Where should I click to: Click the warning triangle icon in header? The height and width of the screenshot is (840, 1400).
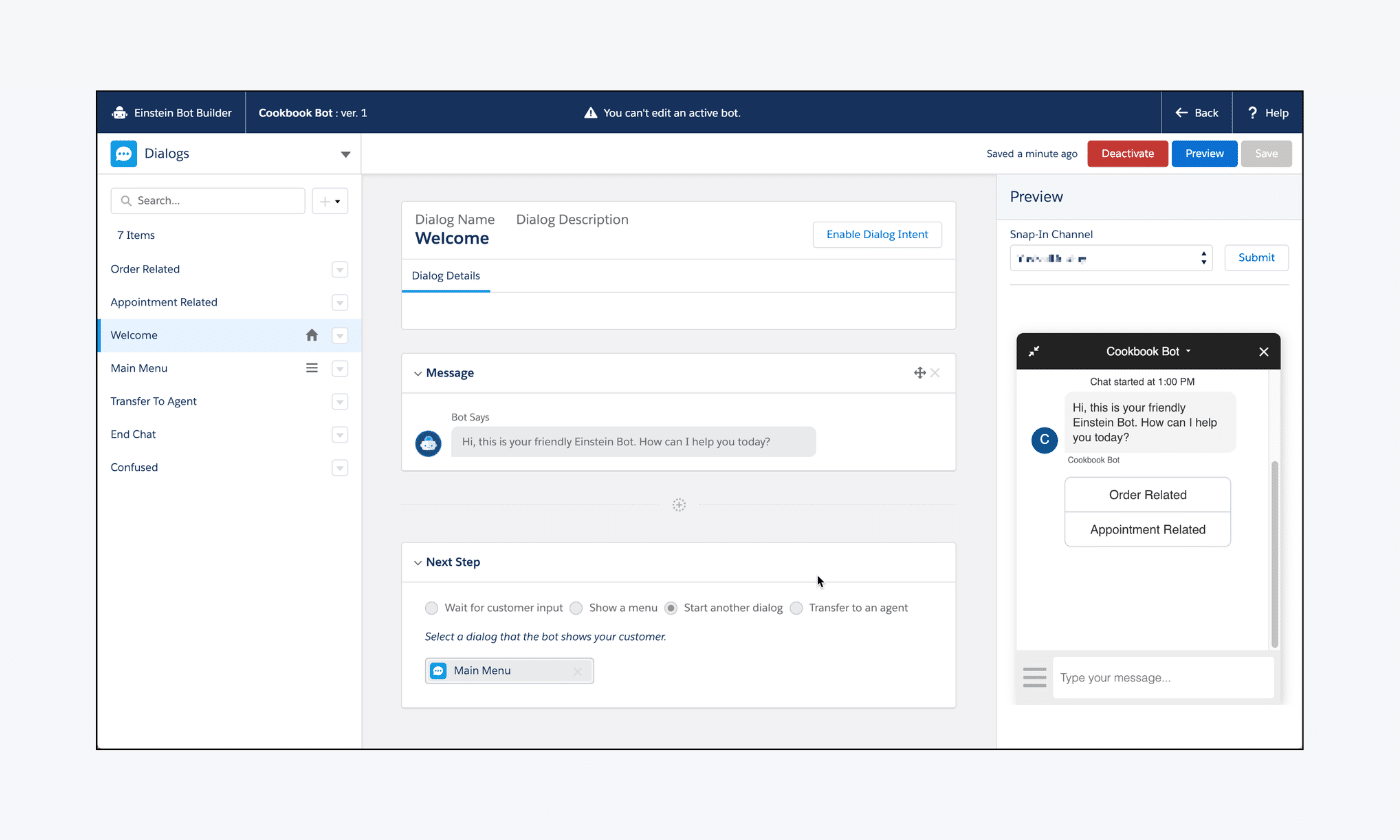click(x=591, y=113)
